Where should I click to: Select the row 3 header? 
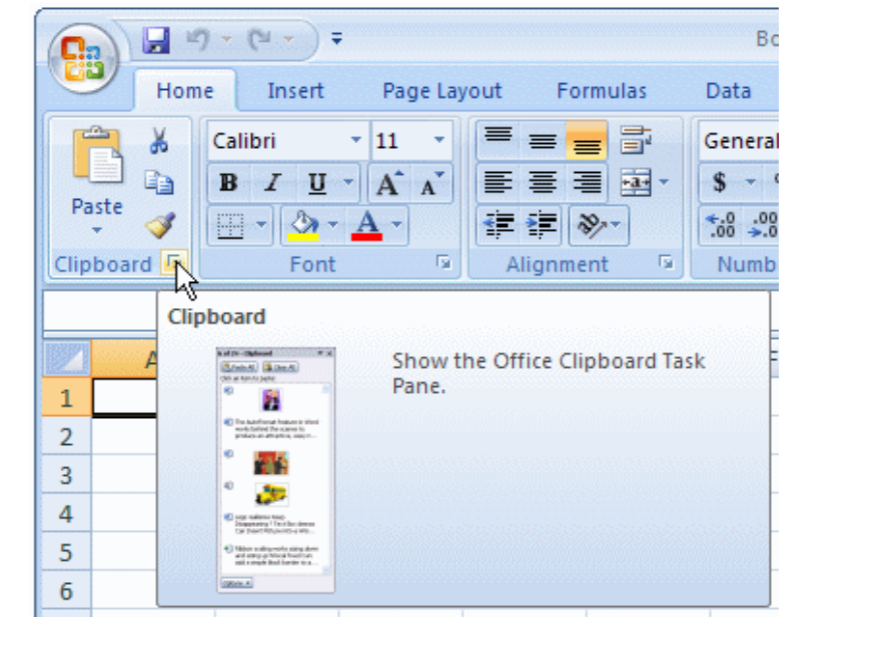coord(66,475)
